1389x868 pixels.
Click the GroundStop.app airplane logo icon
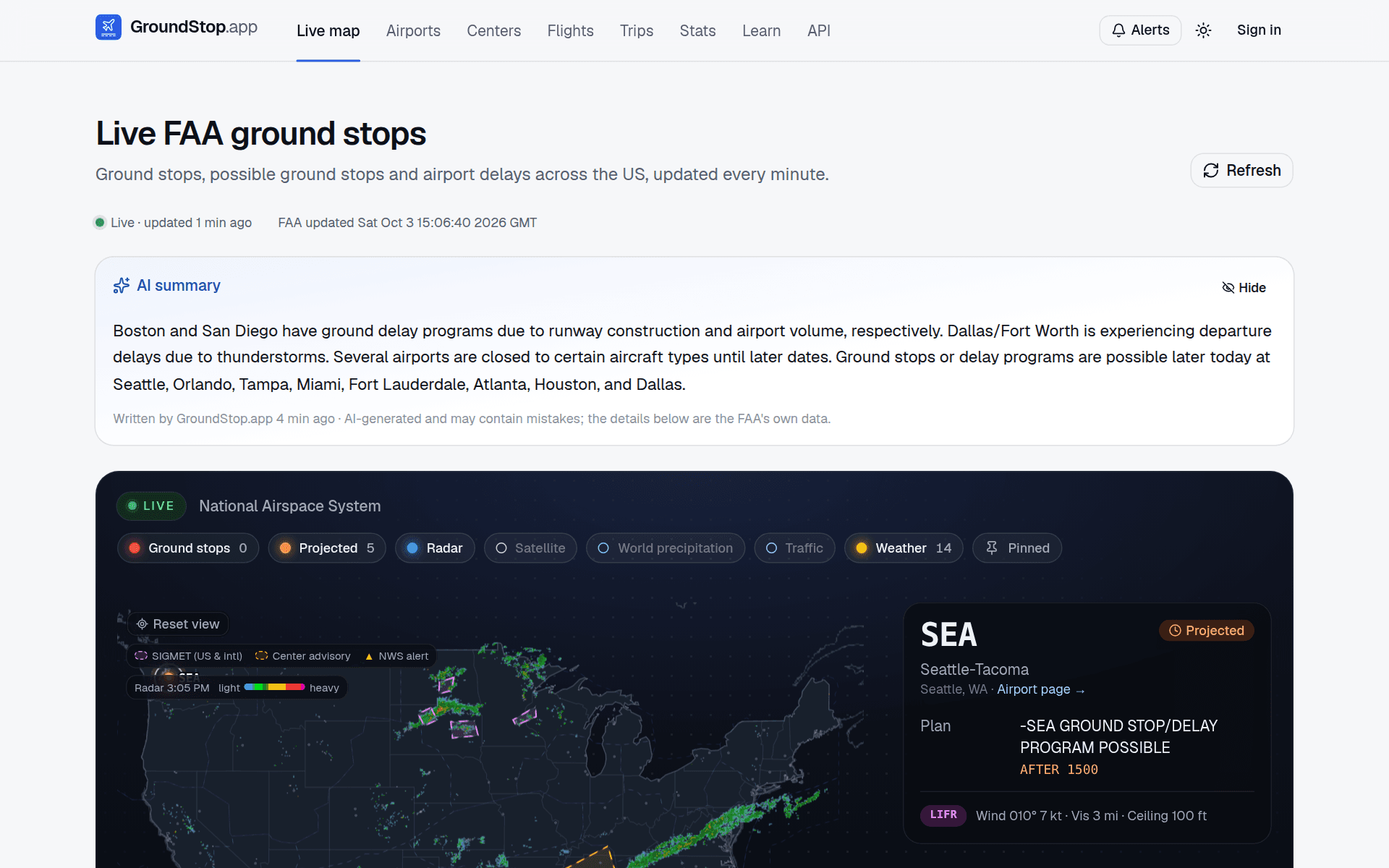[x=109, y=27]
